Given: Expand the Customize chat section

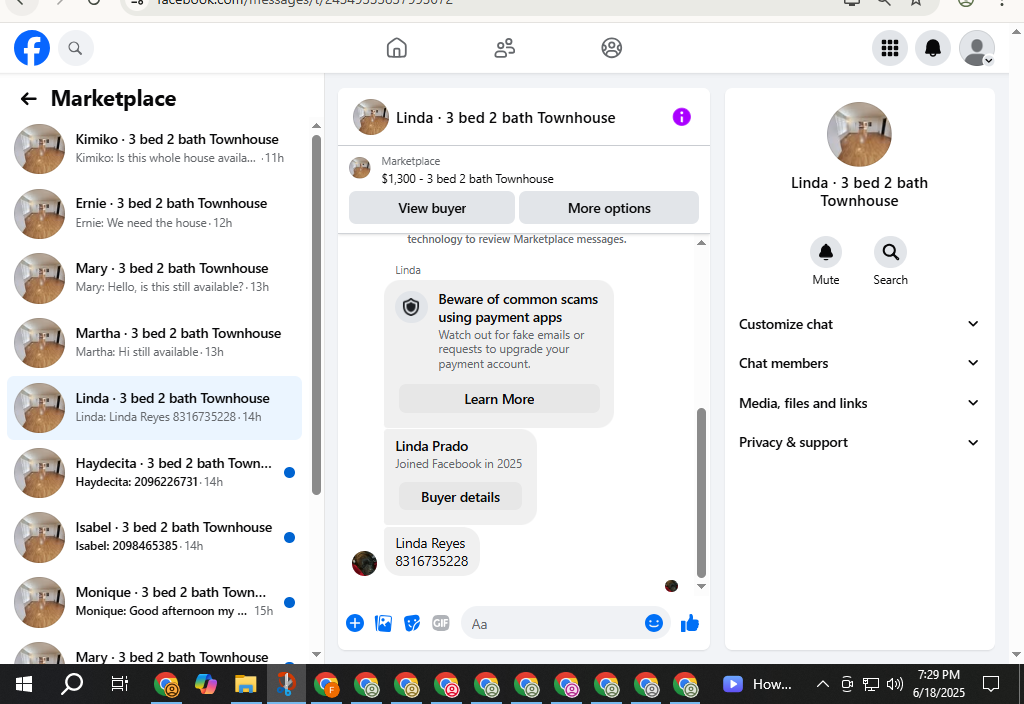Looking at the screenshot, I should (x=859, y=324).
